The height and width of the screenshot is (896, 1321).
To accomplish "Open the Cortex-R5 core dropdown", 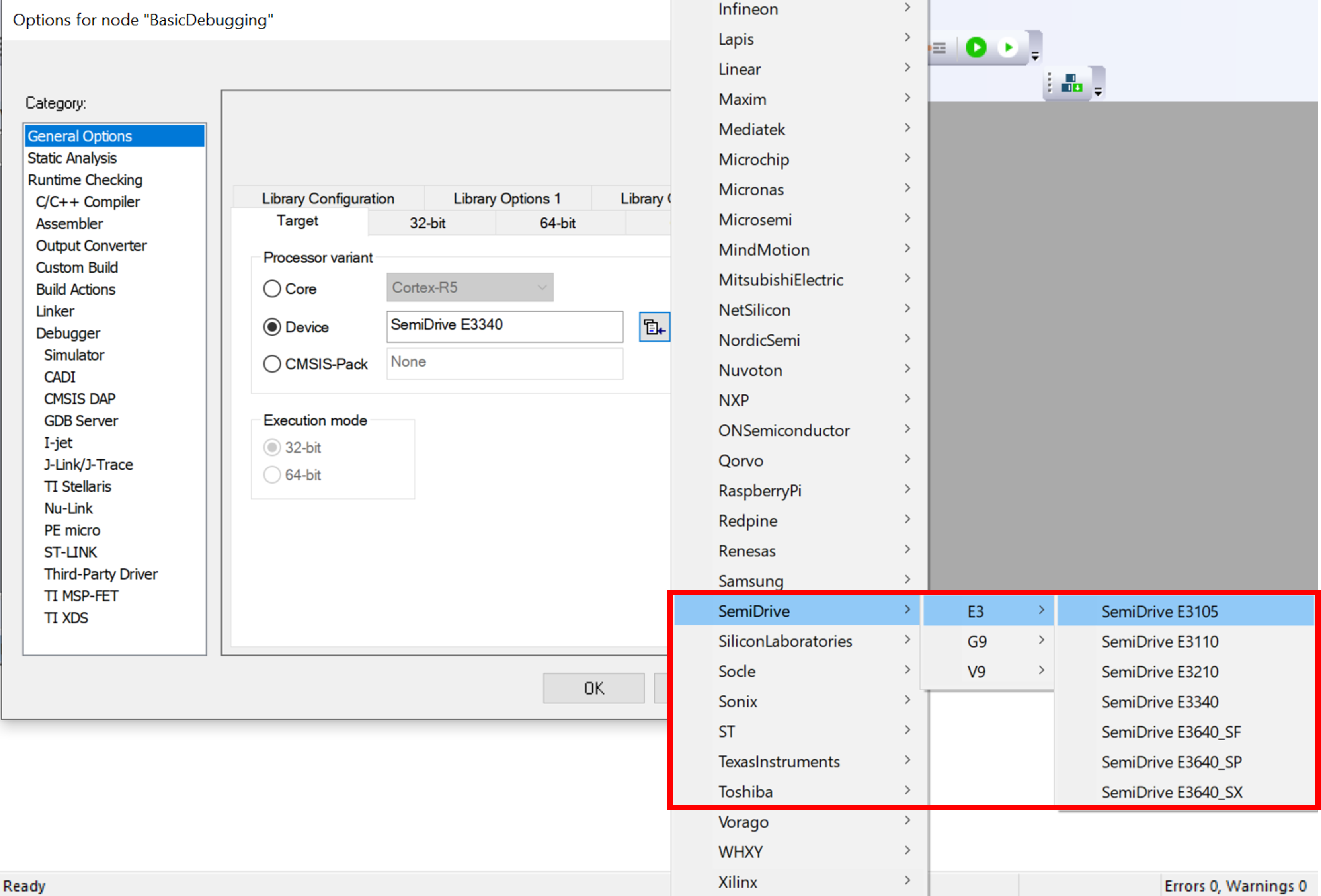I will [470, 288].
